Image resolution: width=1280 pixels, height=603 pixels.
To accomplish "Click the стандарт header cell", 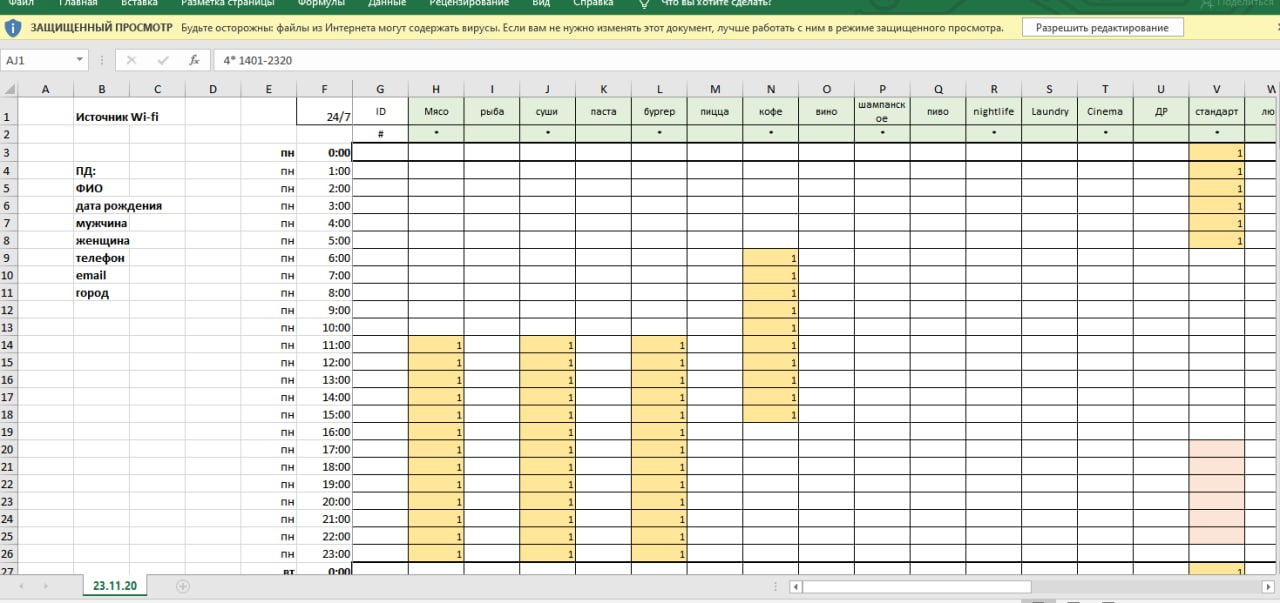I will tap(1216, 111).
